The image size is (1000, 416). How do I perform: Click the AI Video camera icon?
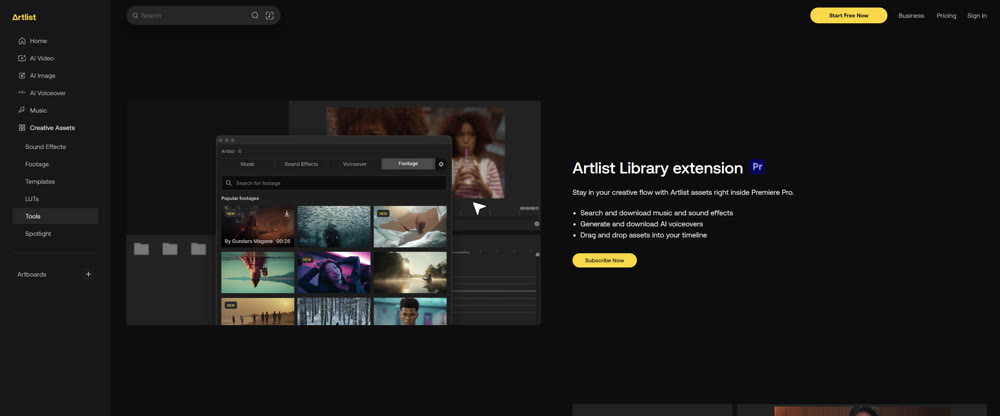pyautogui.click(x=22, y=58)
